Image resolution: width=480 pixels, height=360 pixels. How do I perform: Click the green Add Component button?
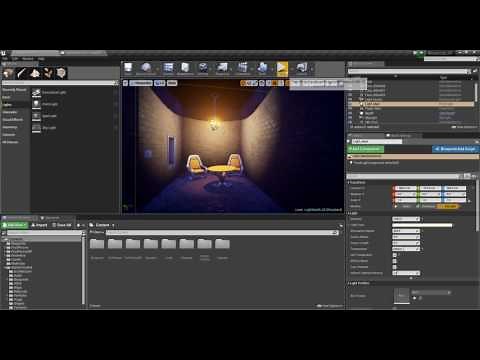(x=366, y=149)
